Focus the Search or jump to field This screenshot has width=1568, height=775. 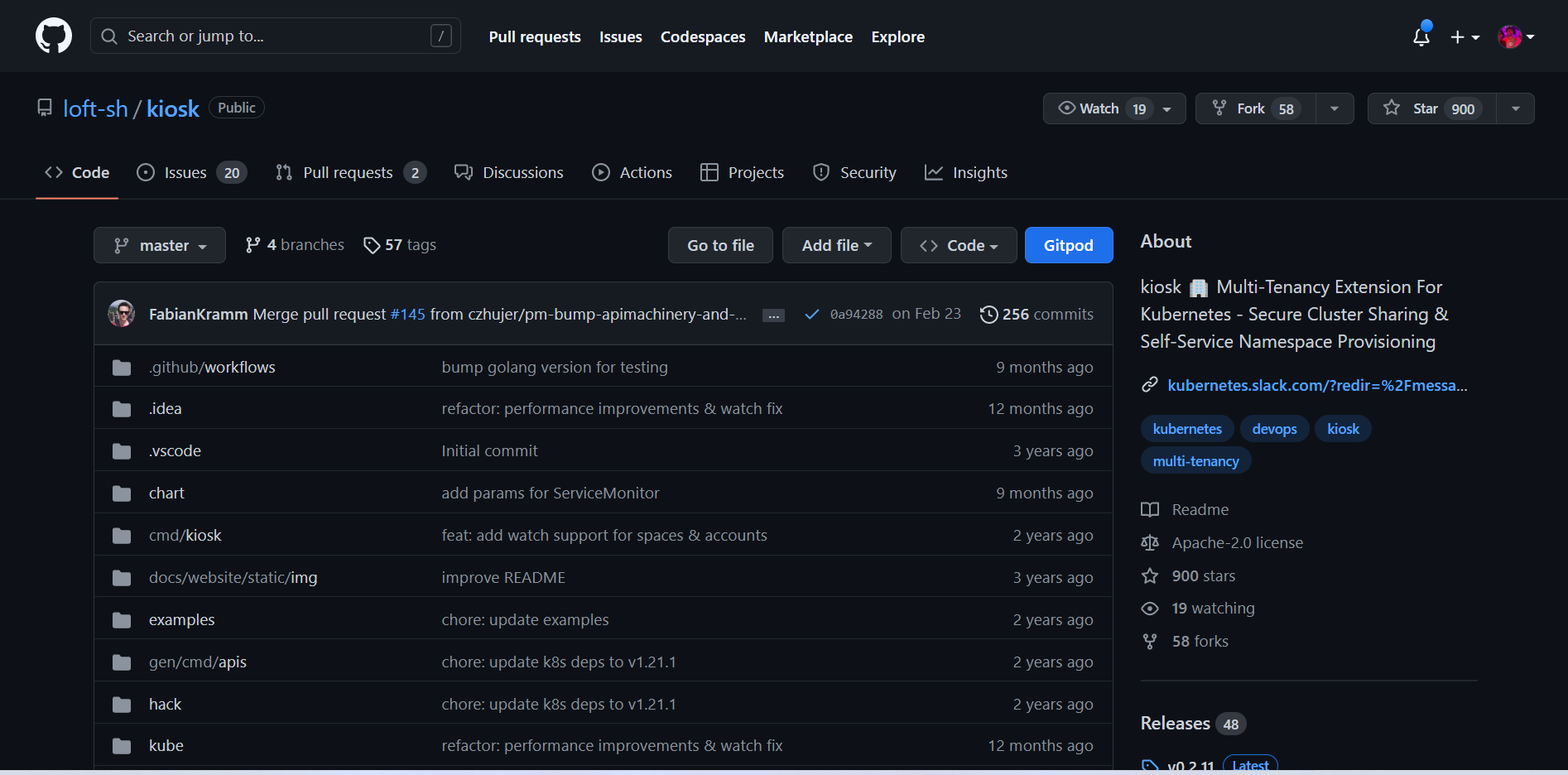(276, 36)
